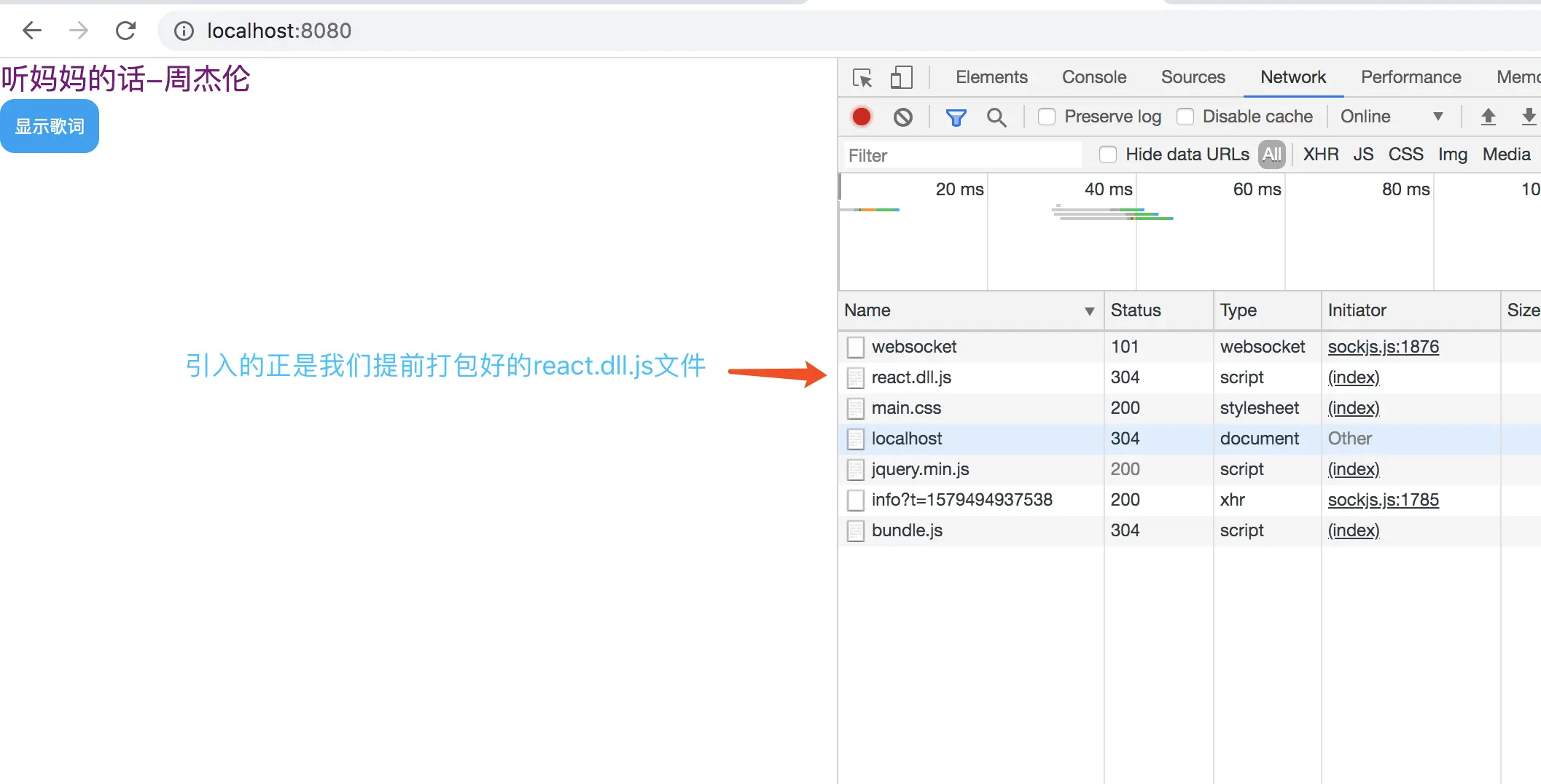Select the bundle.js request name
The image size is (1541, 784).
click(907, 530)
